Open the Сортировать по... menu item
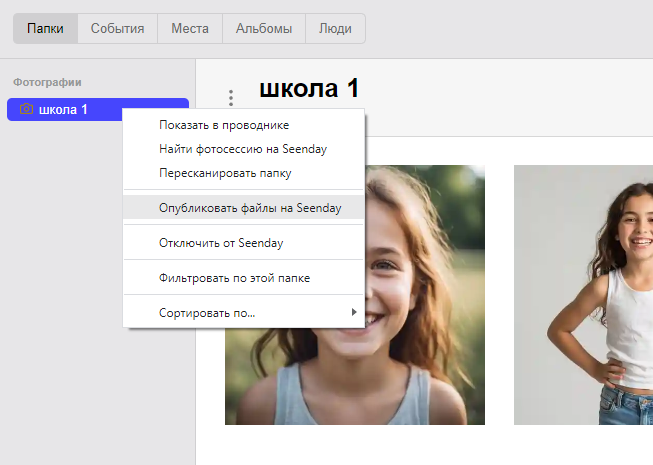The image size is (653, 465). coord(206,313)
